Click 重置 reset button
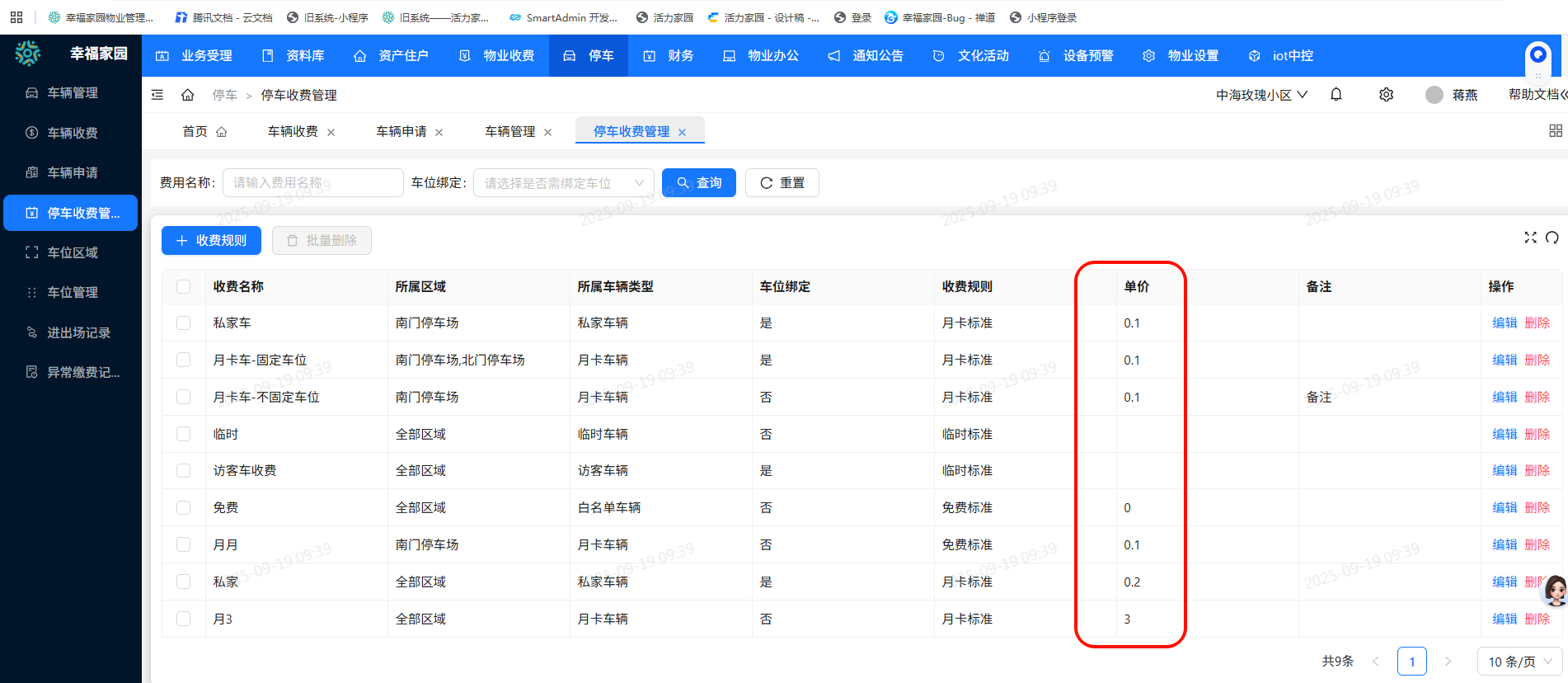 [782, 182]
